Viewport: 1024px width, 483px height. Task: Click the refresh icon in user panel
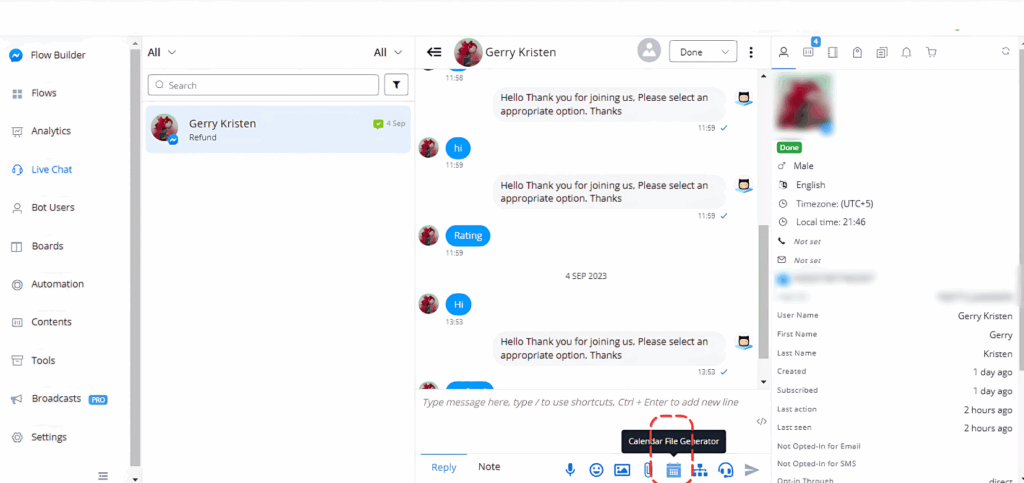coord(1005,51)
